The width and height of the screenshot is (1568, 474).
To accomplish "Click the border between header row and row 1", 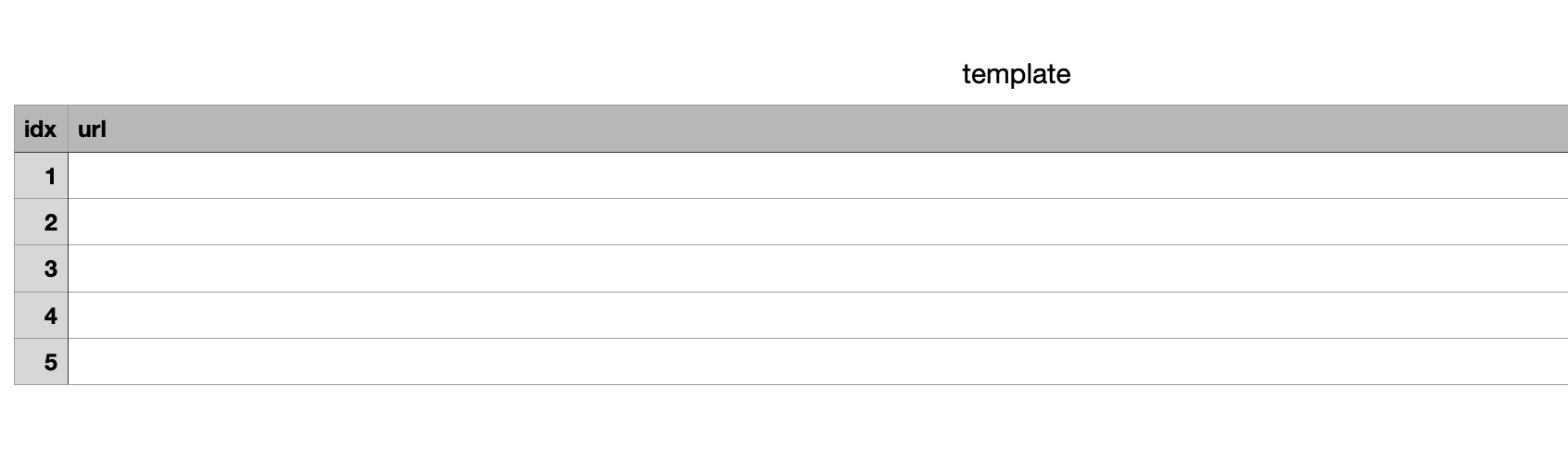I will [x=791, y=152].
